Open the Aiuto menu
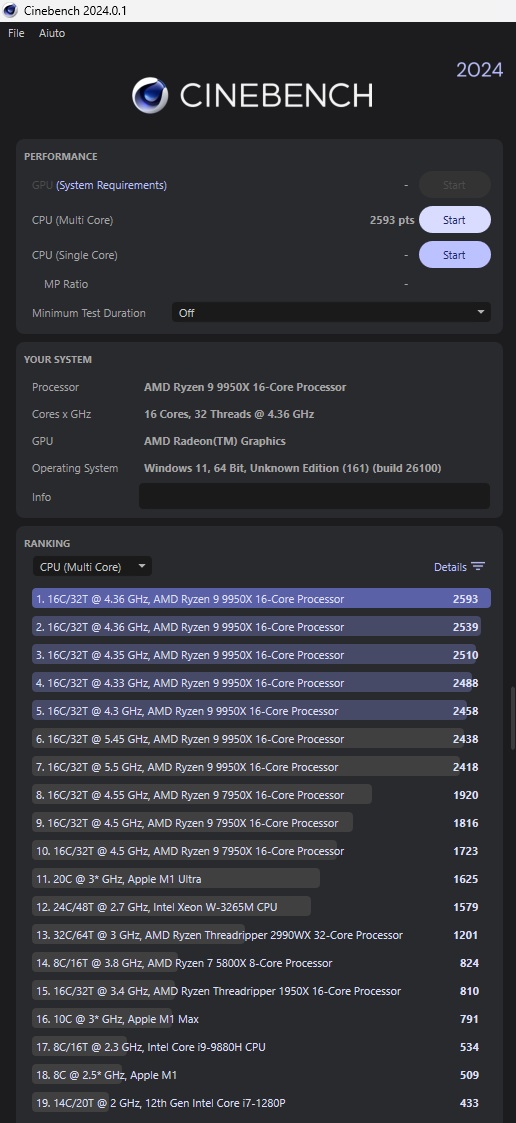This screenshot has height=1123, width=516. 52,33
